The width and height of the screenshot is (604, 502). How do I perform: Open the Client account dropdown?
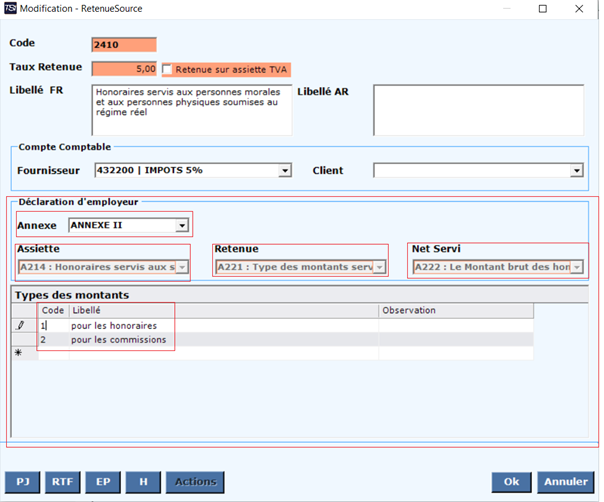pos(576,170)
